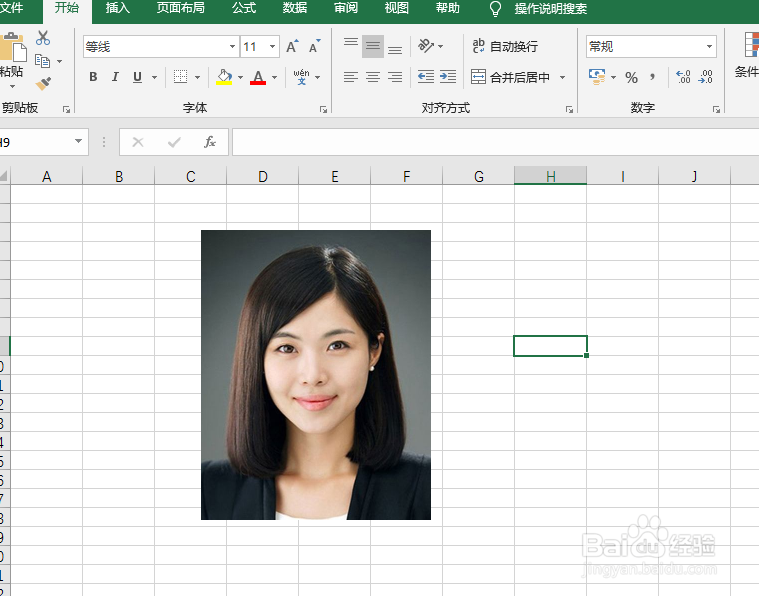Switch to the 数据 tab
The width and height of the screenshot is (759, 596).
click(x=295, y=8)
